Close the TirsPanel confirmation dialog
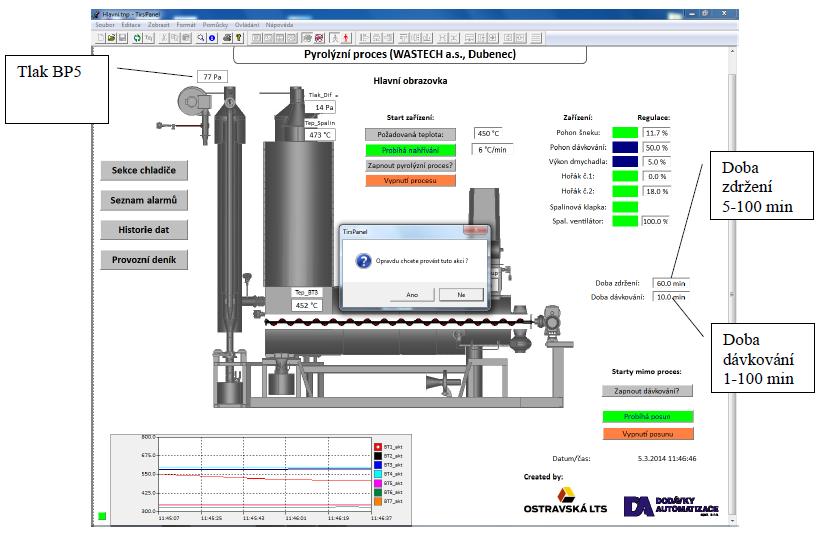The image size is (822, 543). point(475,231)
